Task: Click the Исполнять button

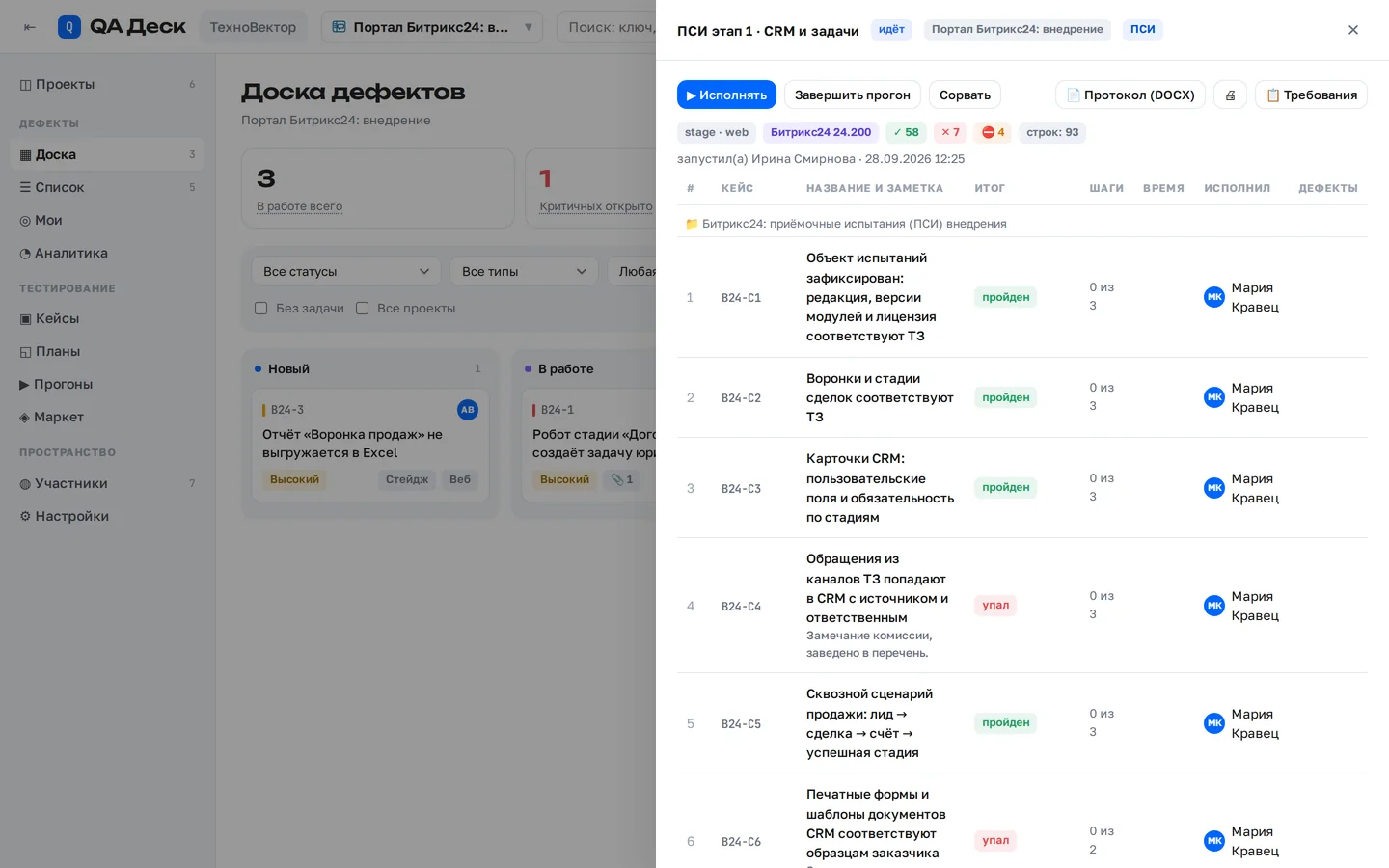Action: [726, 95]
